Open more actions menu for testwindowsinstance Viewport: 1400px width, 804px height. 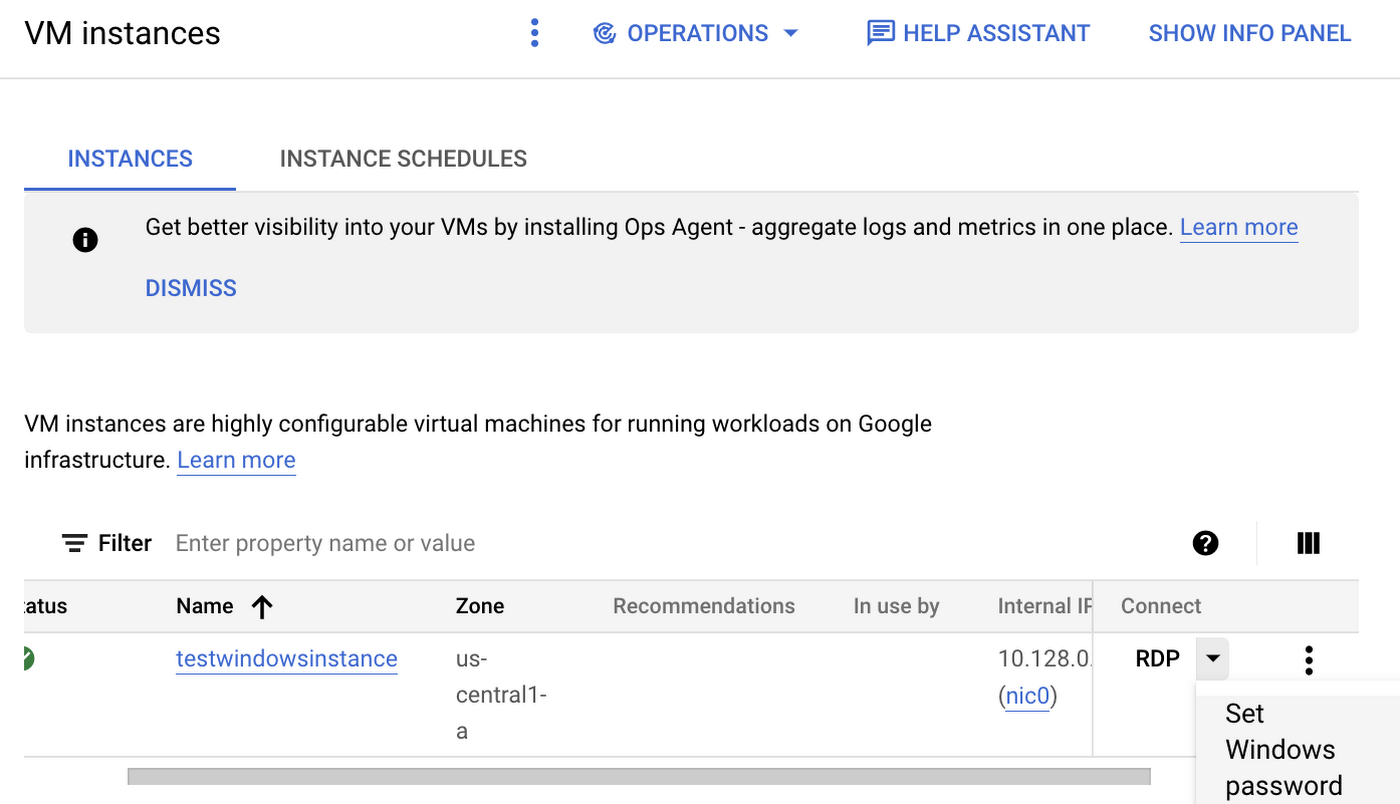[x=1308, y=660]
